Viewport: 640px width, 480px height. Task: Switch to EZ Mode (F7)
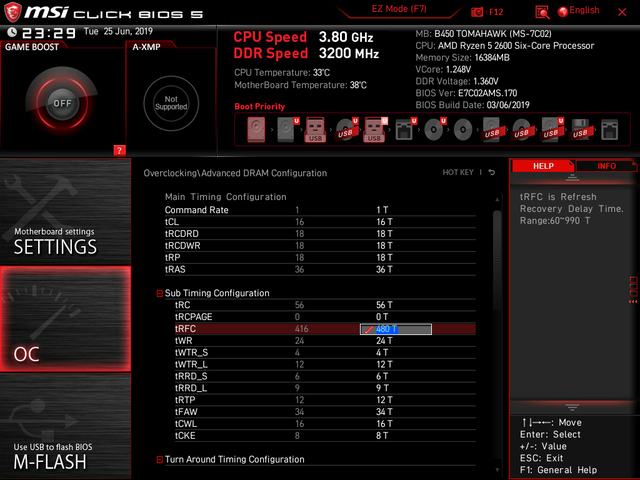tap(399, 9)
